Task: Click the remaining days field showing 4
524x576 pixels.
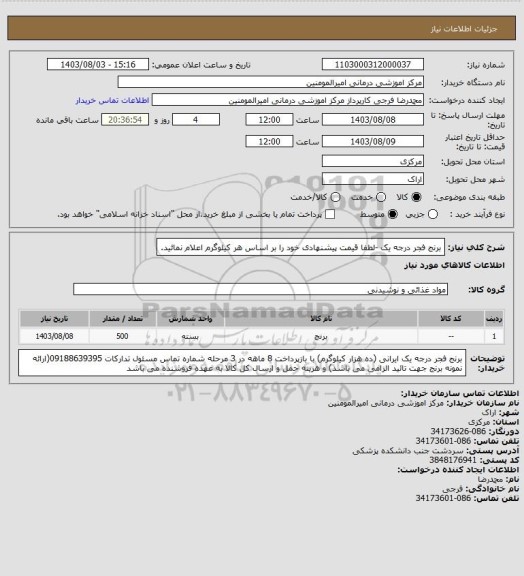Action: [x=196, y=120]
